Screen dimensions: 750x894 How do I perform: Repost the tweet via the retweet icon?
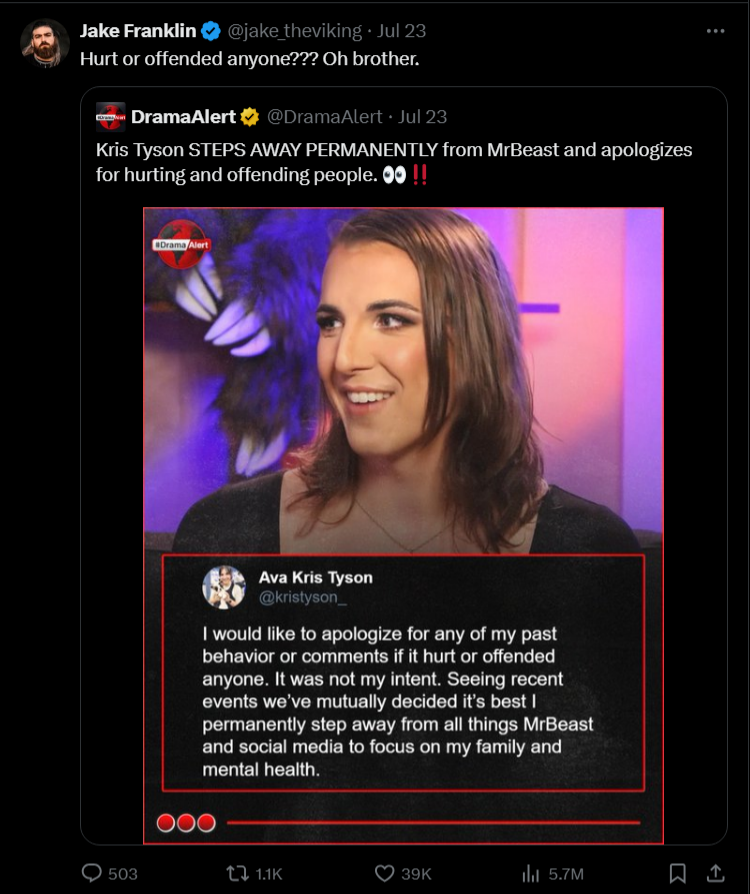[x=237, y=873]
